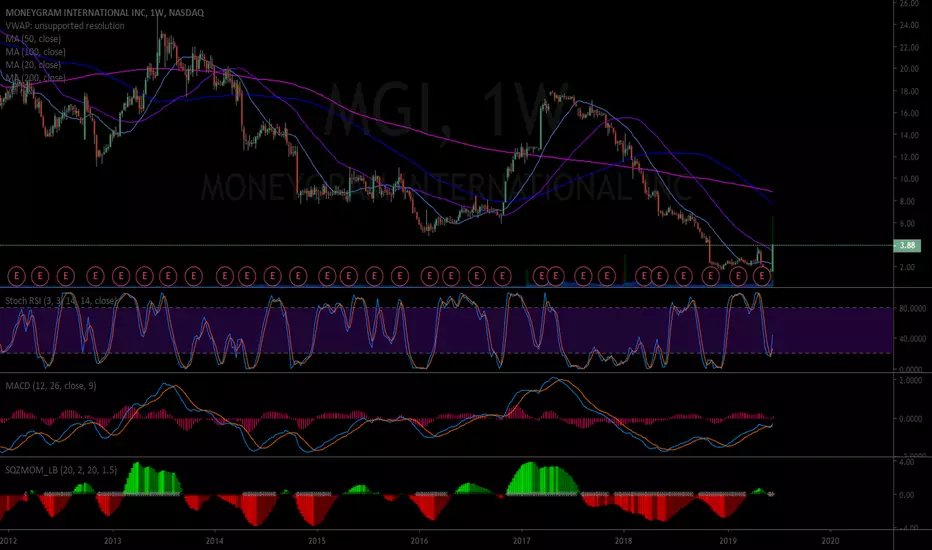
Task: Select the VWAP: unsupported resolution legend
Action: [x=65, y=26]
